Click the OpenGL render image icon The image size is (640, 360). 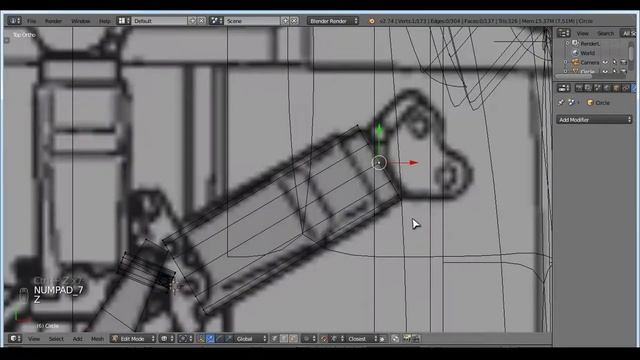(x=407, y=339)
